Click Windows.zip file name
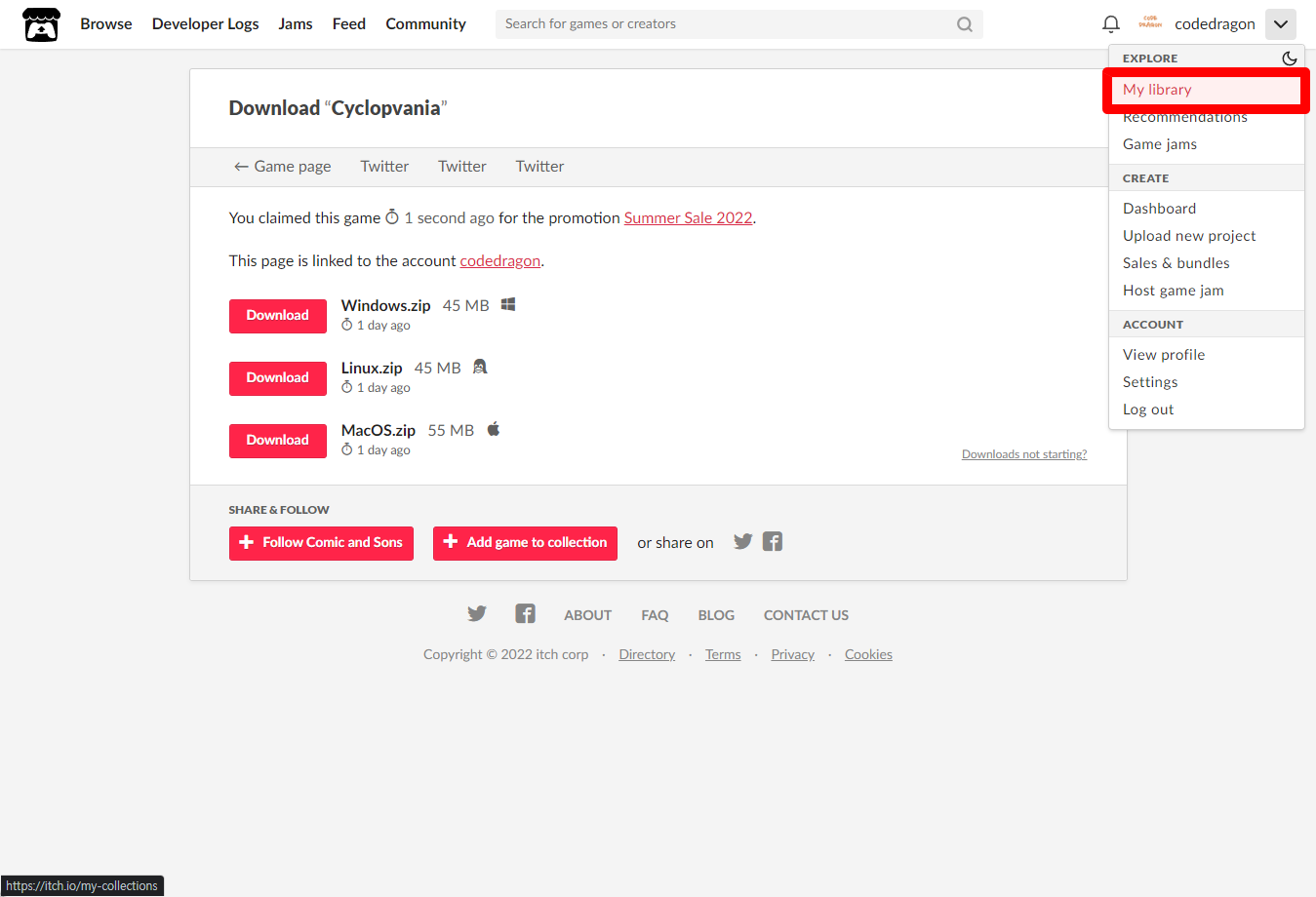This screenshot has height=897, width=1316. point(385,306)
